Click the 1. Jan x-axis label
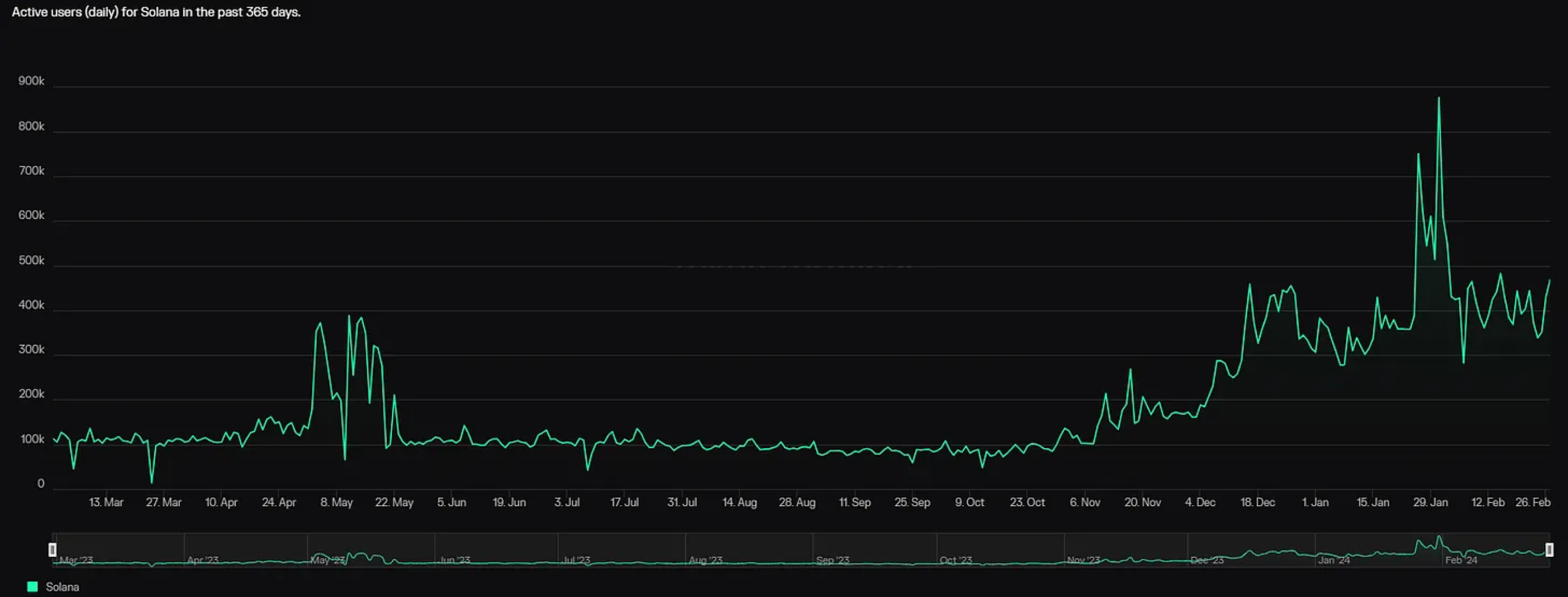 [1315, 503]
